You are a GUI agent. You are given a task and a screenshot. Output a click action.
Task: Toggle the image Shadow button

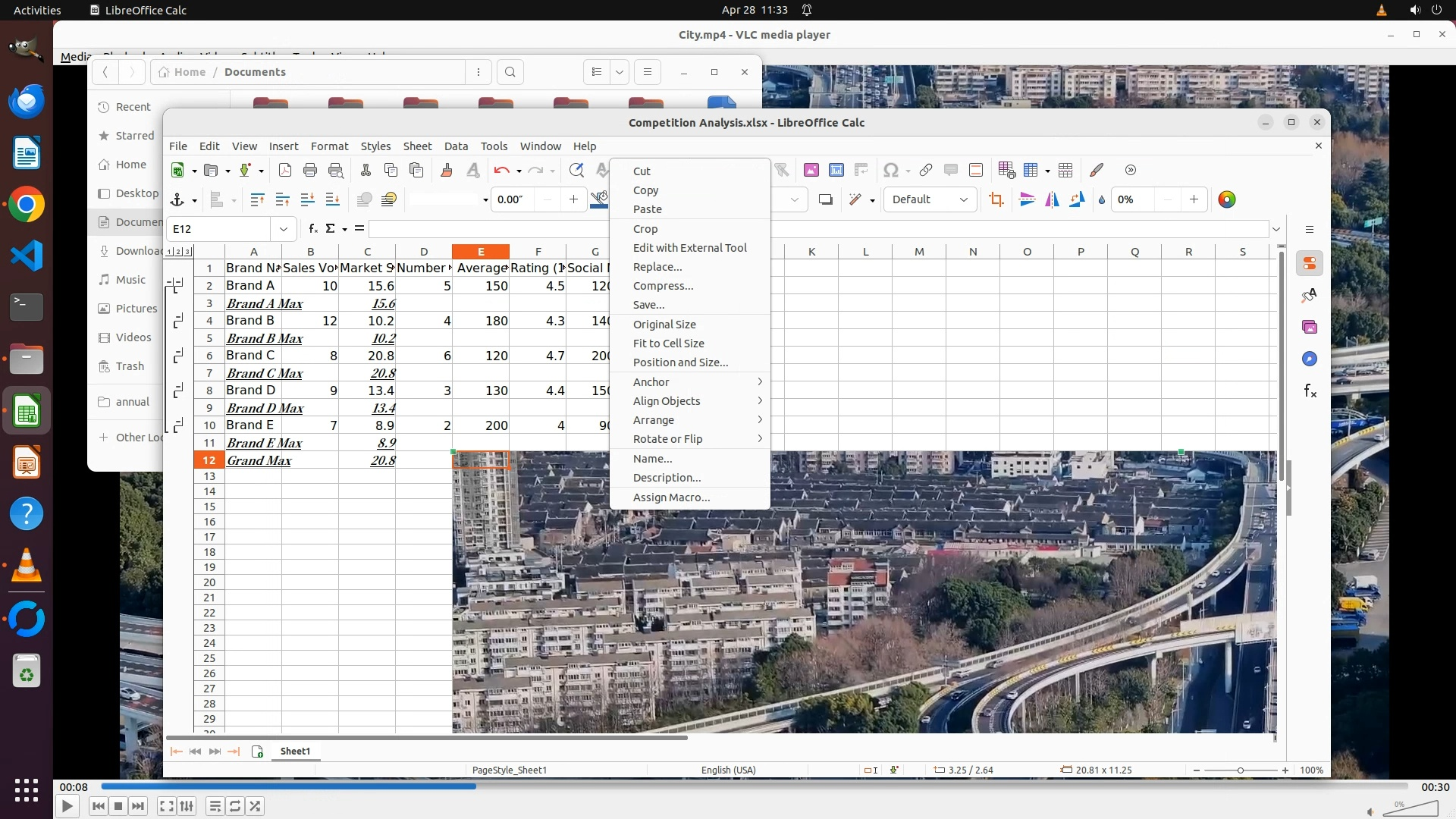[826, 199]
